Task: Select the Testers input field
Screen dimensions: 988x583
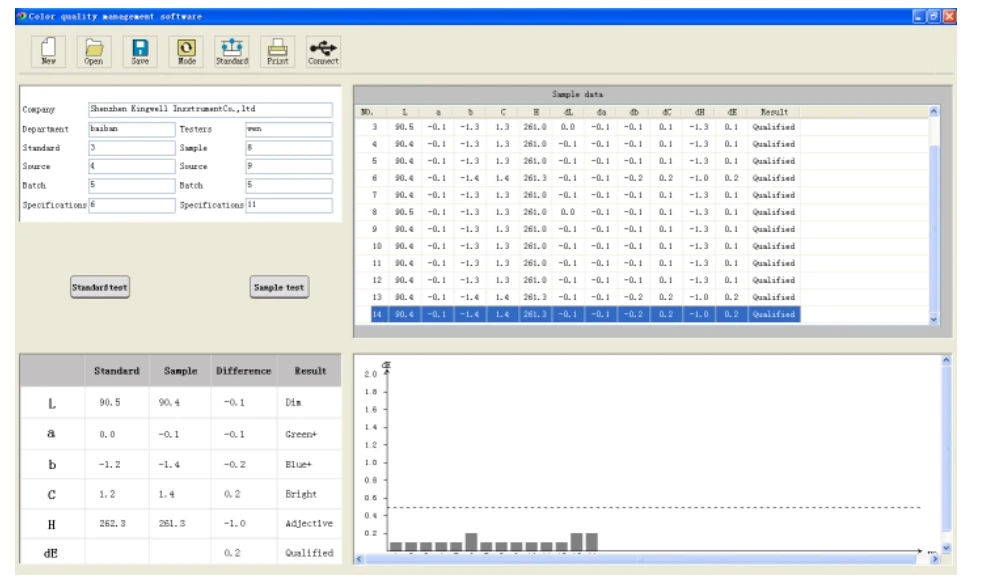Action: click(289, 129)
